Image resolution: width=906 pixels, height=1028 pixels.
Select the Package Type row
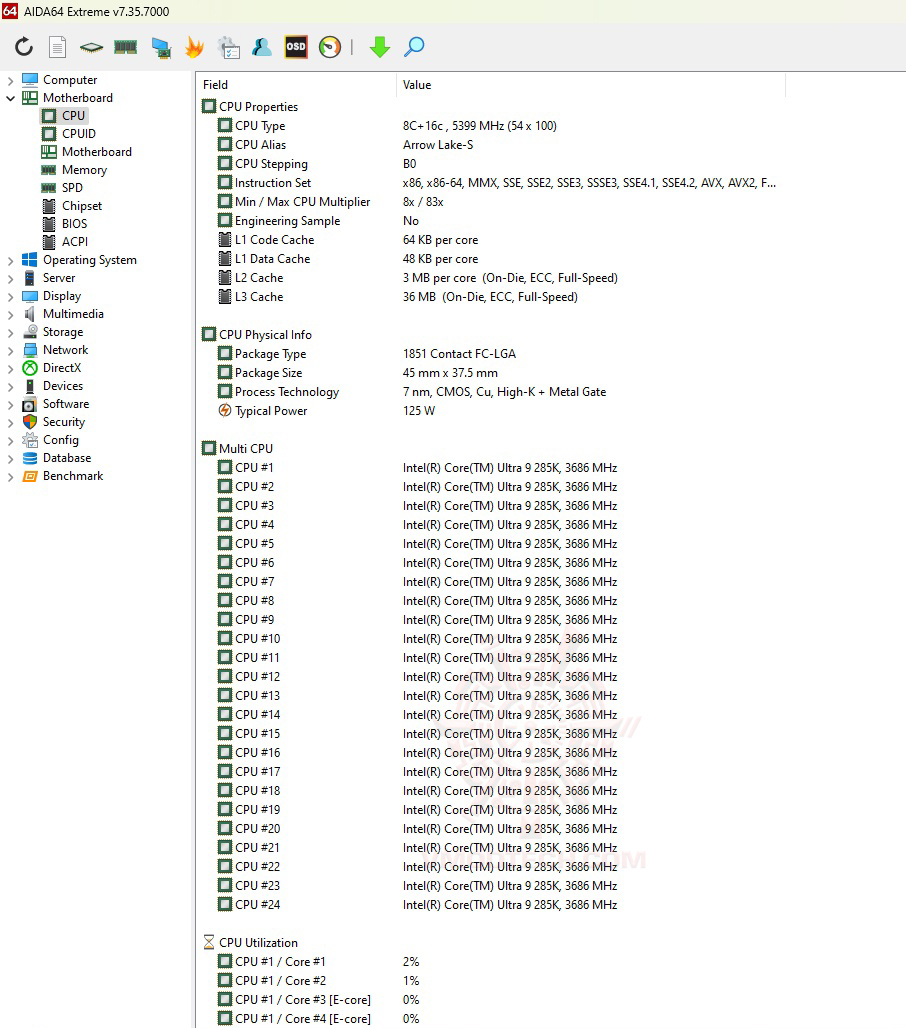pyautogui.click(x=490, y=353)
